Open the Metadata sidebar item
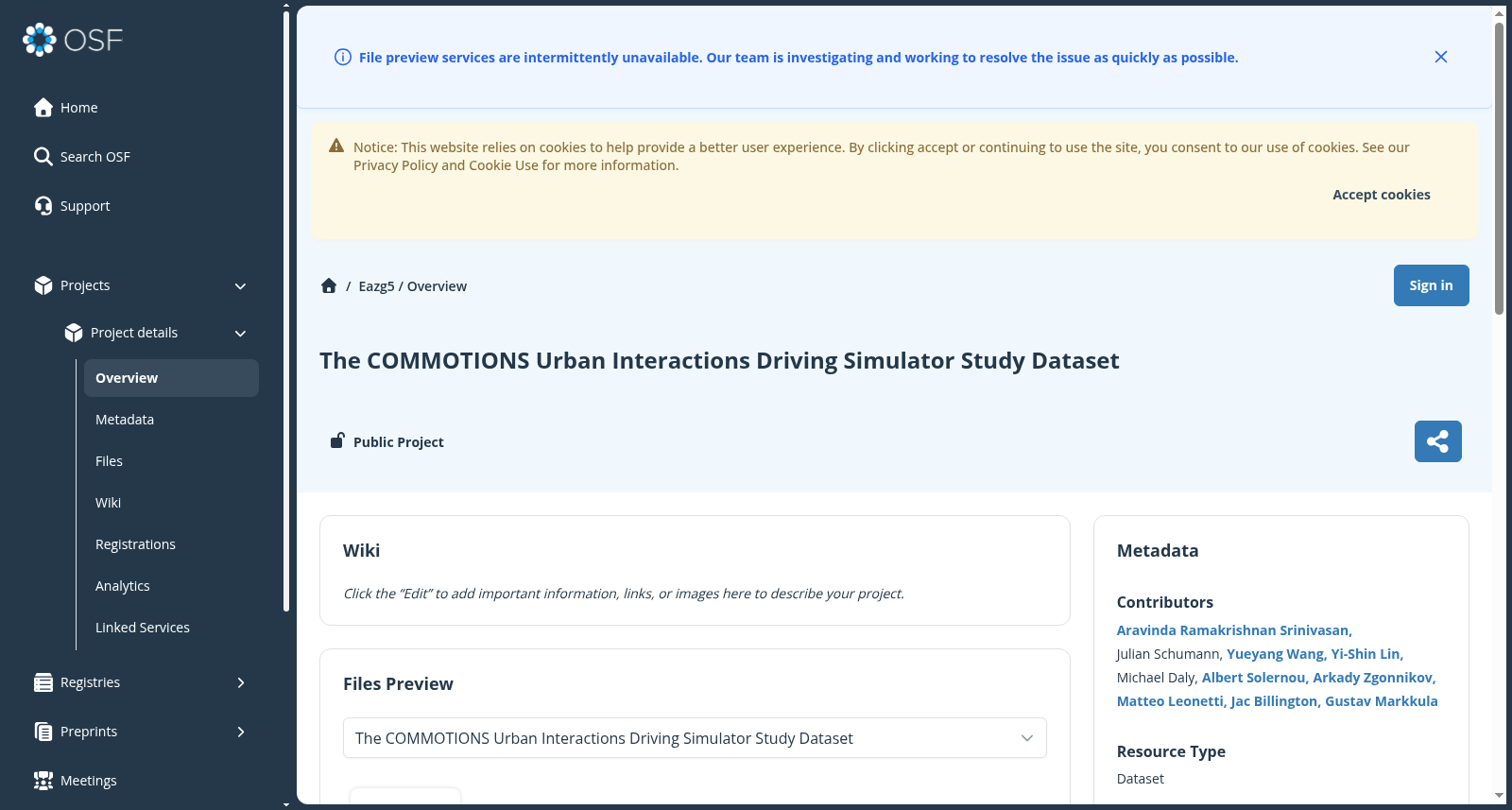 click(x=171, y=420)
